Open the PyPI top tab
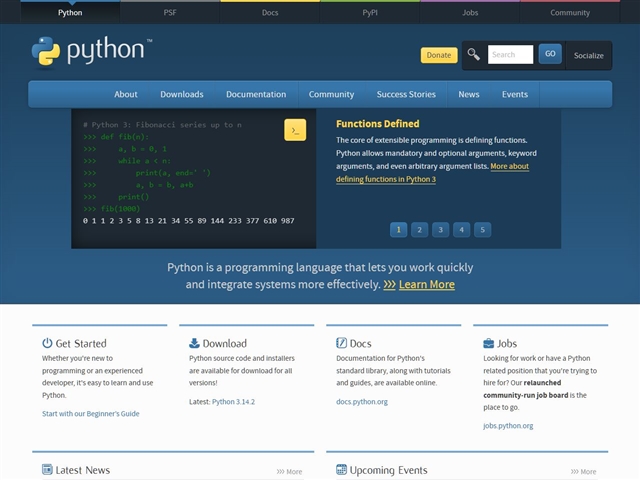Image resolution: width=640 pixels, height=480 pixels. click(x=370, y=13)
